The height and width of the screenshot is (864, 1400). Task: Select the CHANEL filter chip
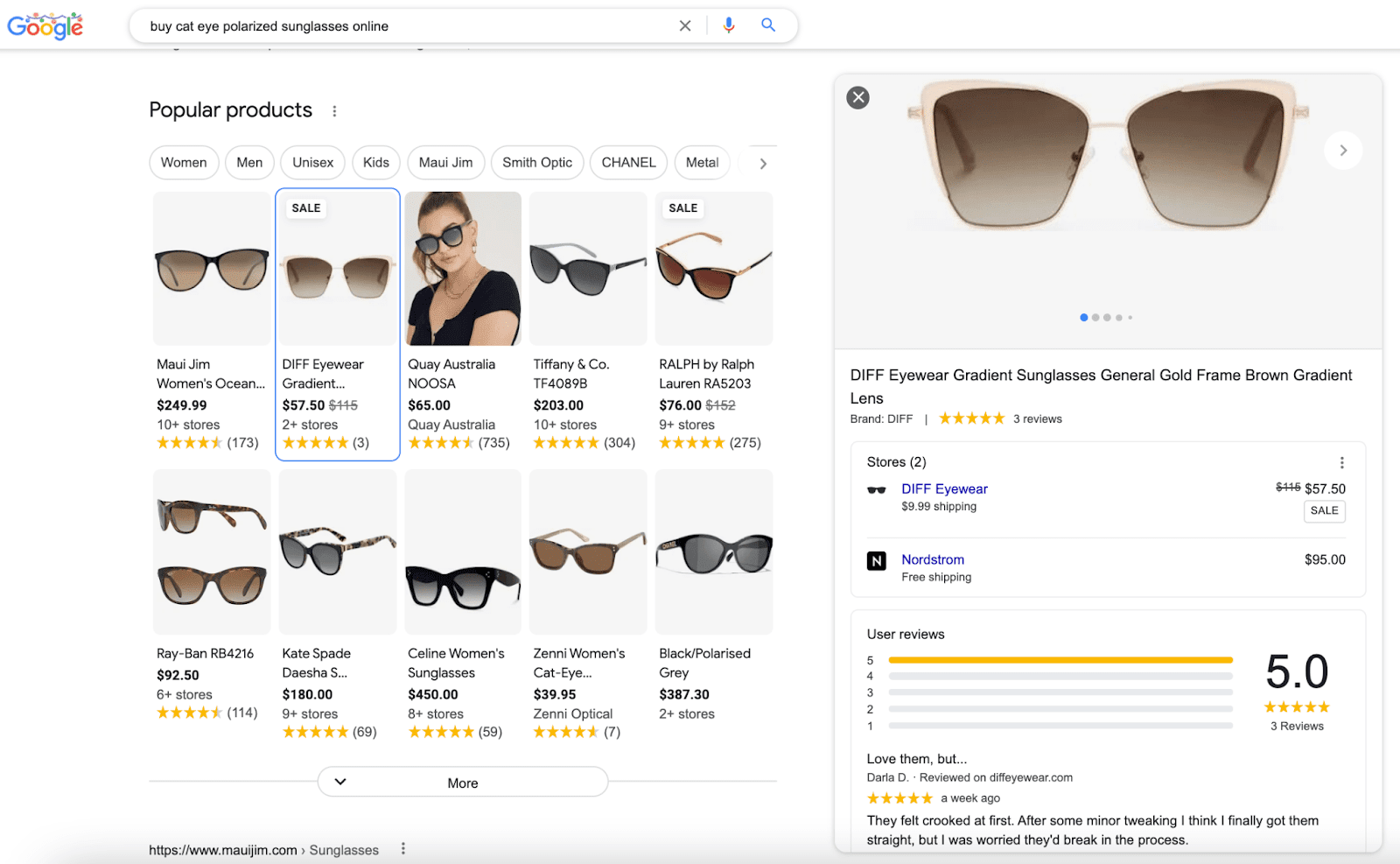click(628, 163)
